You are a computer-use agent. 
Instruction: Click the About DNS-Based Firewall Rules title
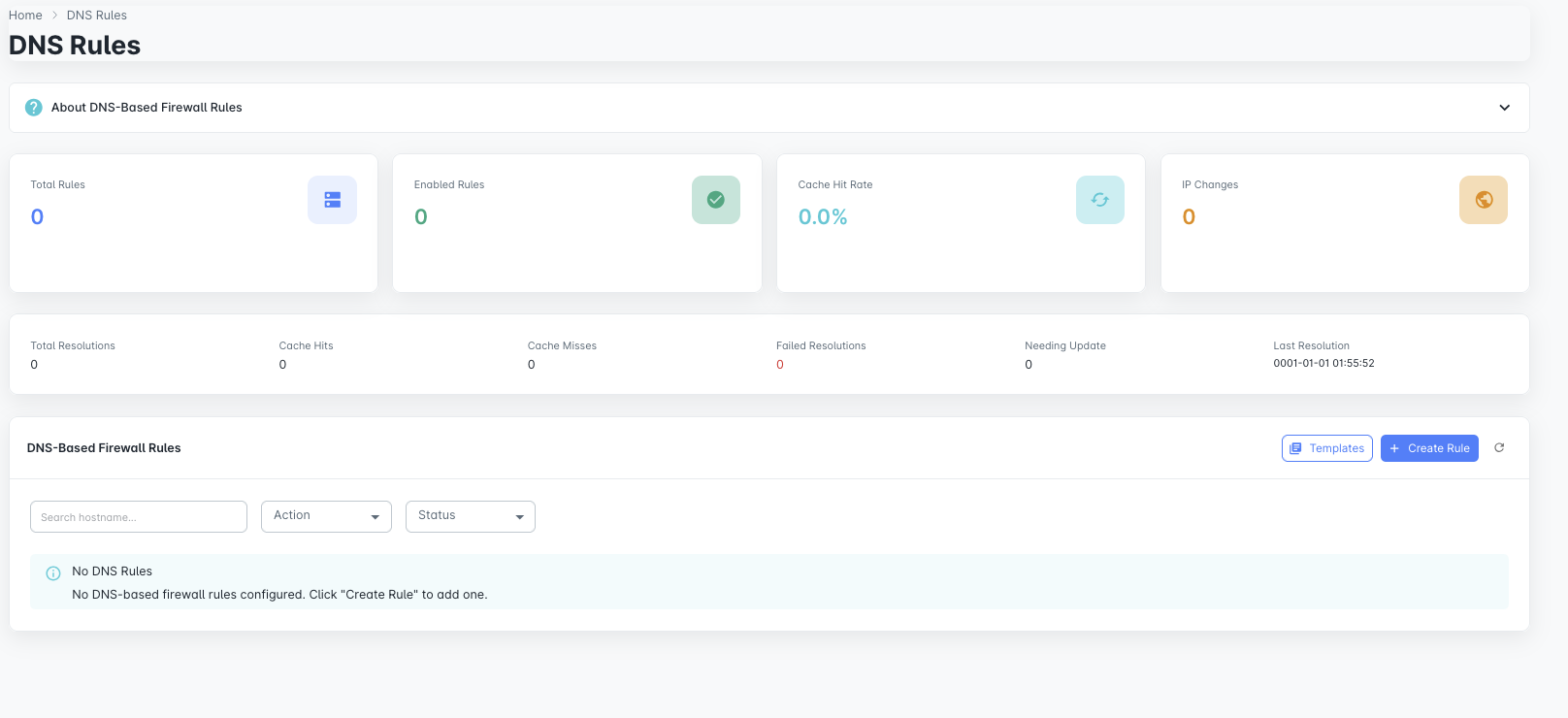[x=147, y=108]
